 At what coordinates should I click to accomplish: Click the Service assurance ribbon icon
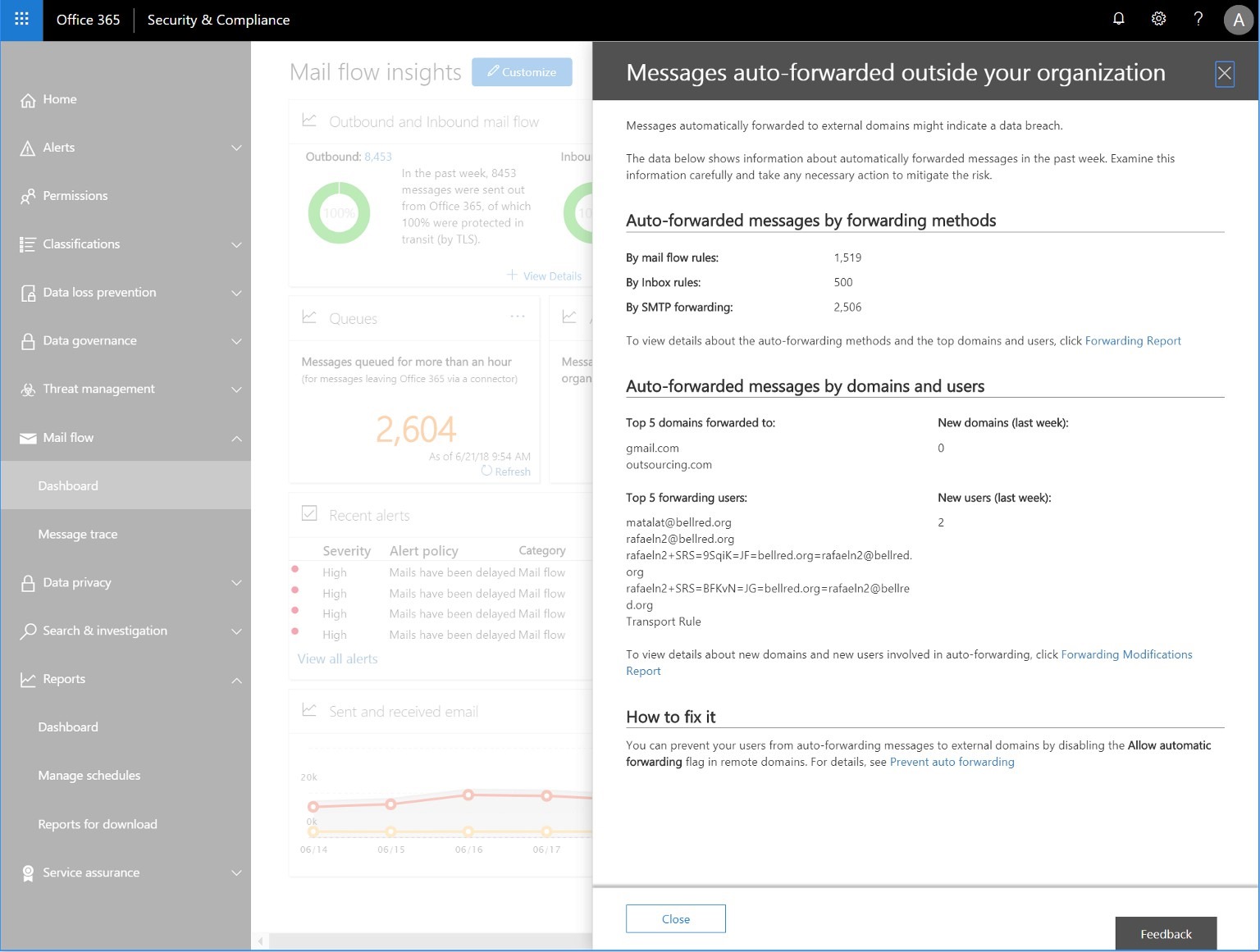pos(28,873)
